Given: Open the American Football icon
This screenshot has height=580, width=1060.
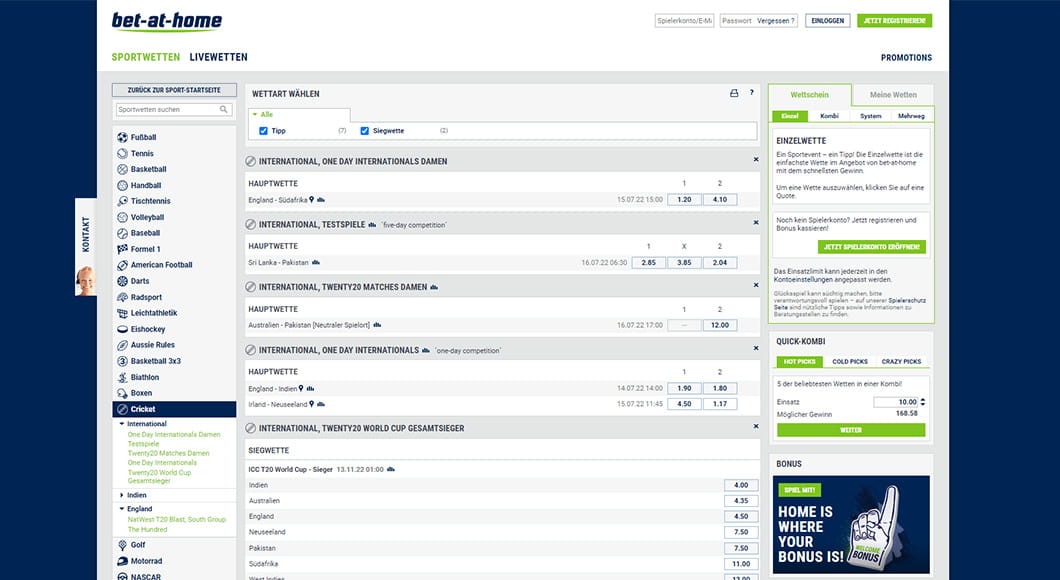Looking at the screenshot, I should 122,265.
